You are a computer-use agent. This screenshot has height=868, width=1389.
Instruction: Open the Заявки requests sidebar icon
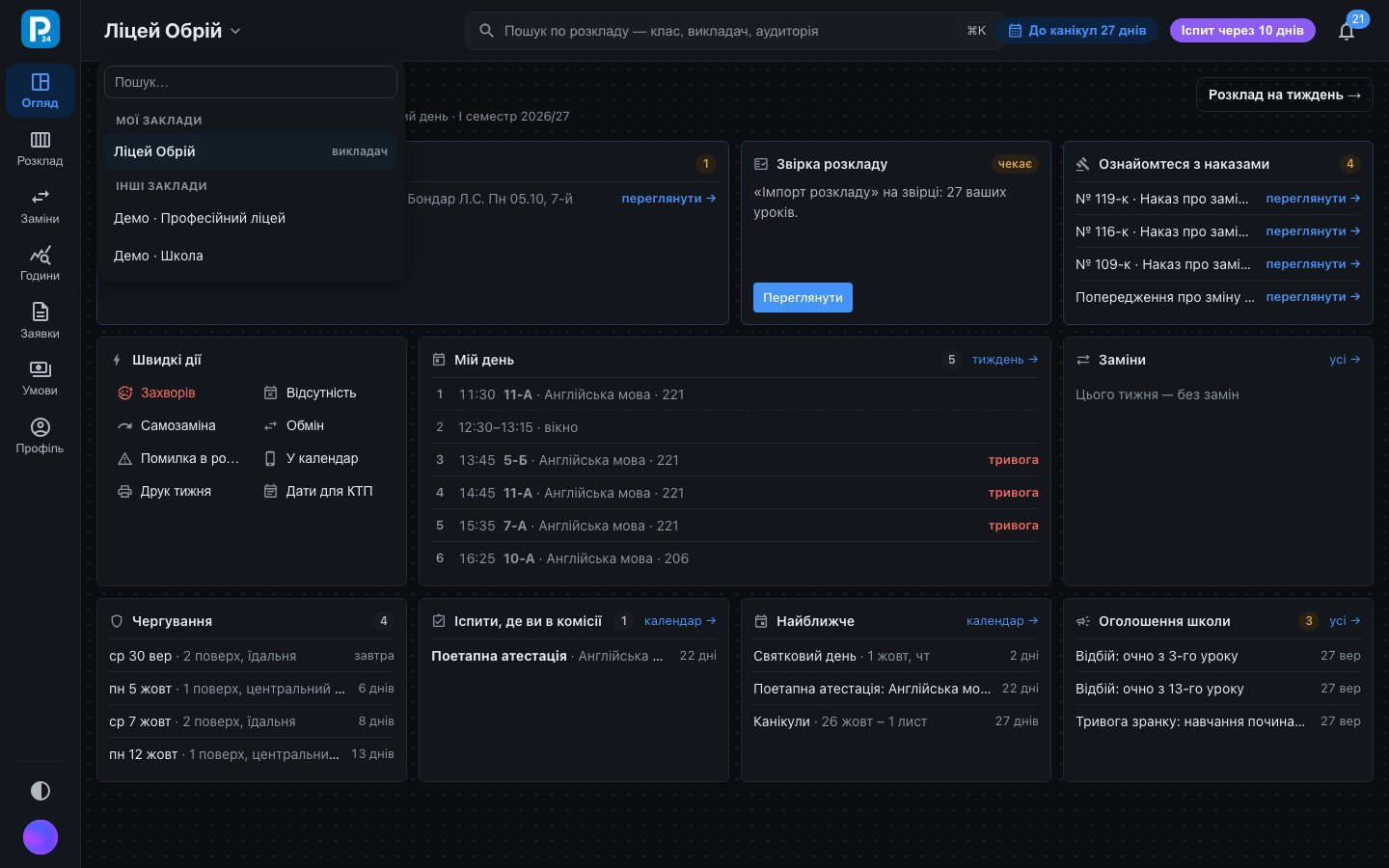[40, 321]
